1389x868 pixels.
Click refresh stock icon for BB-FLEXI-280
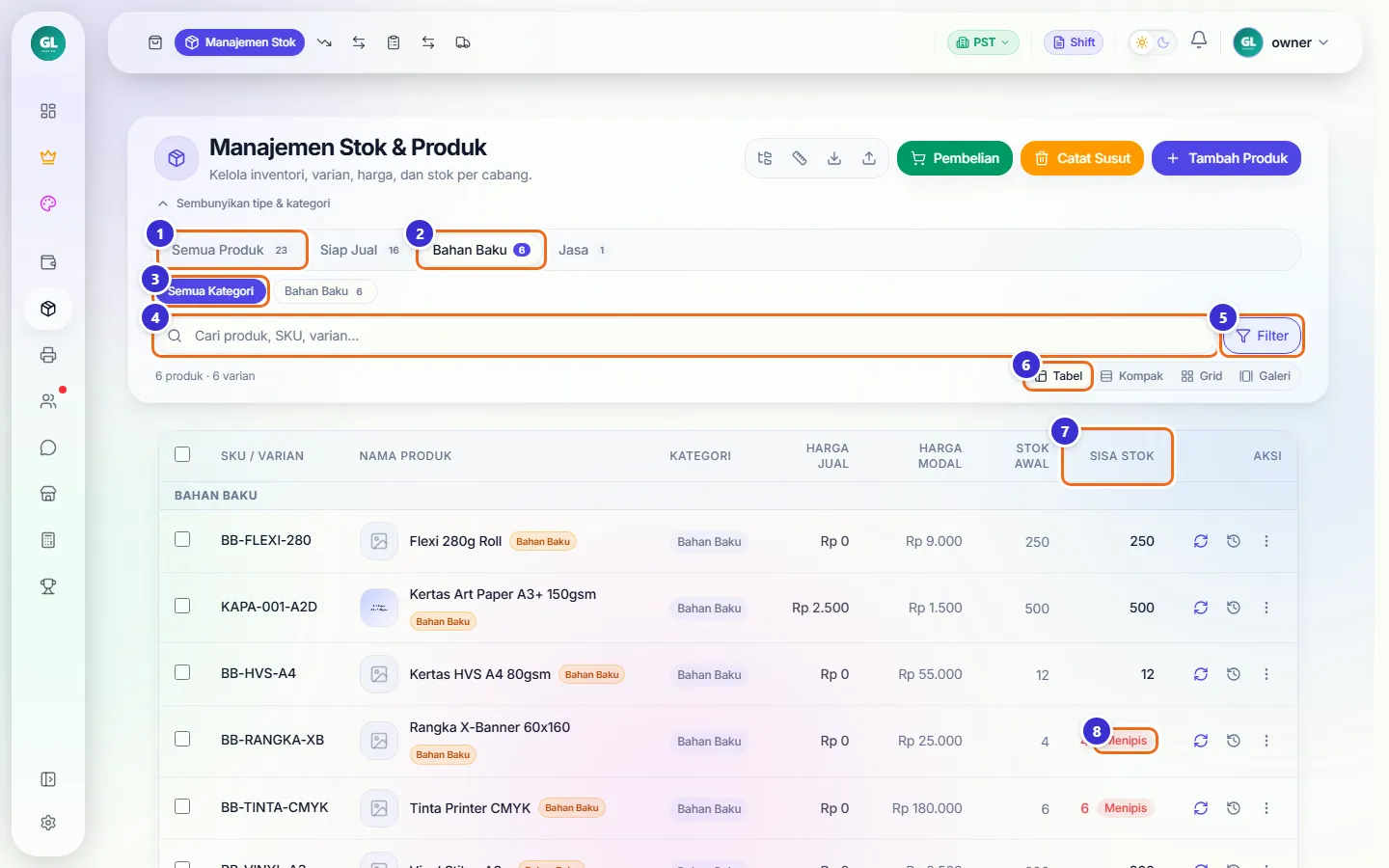pos(1201,541)
